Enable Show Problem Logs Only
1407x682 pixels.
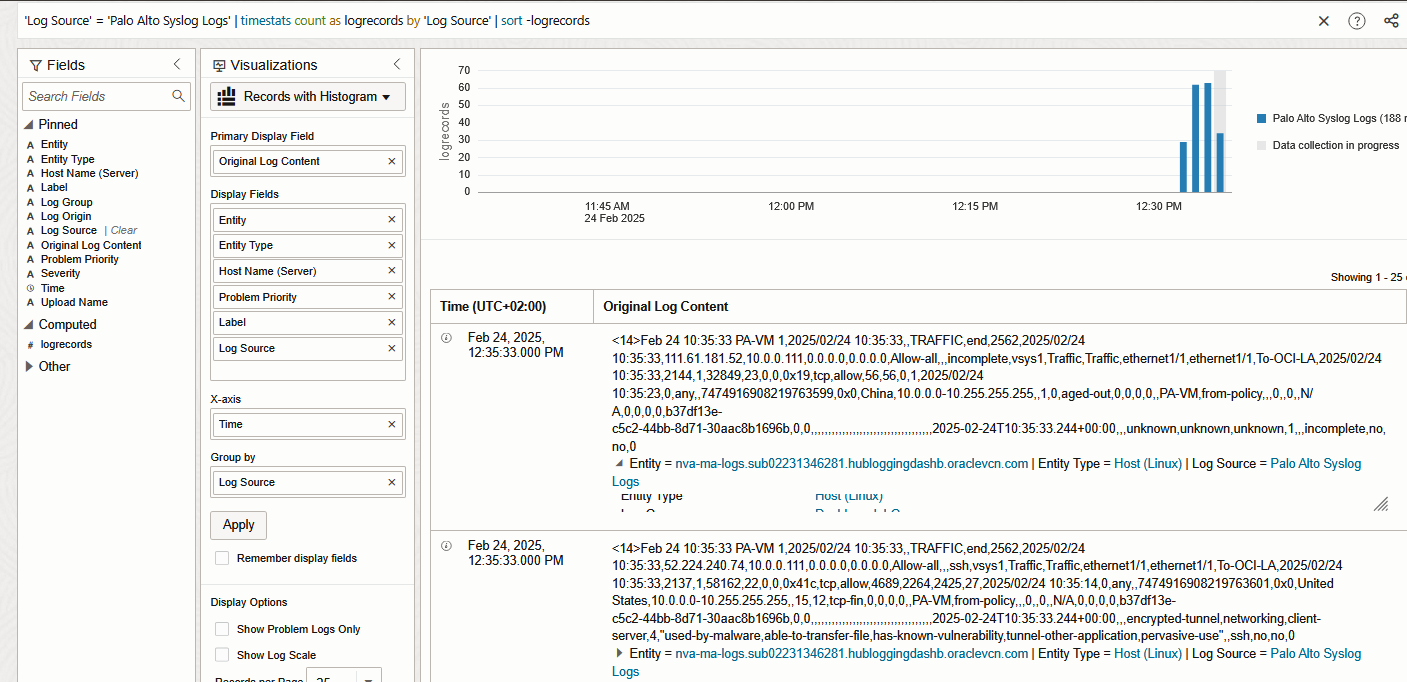coord(221,628)
